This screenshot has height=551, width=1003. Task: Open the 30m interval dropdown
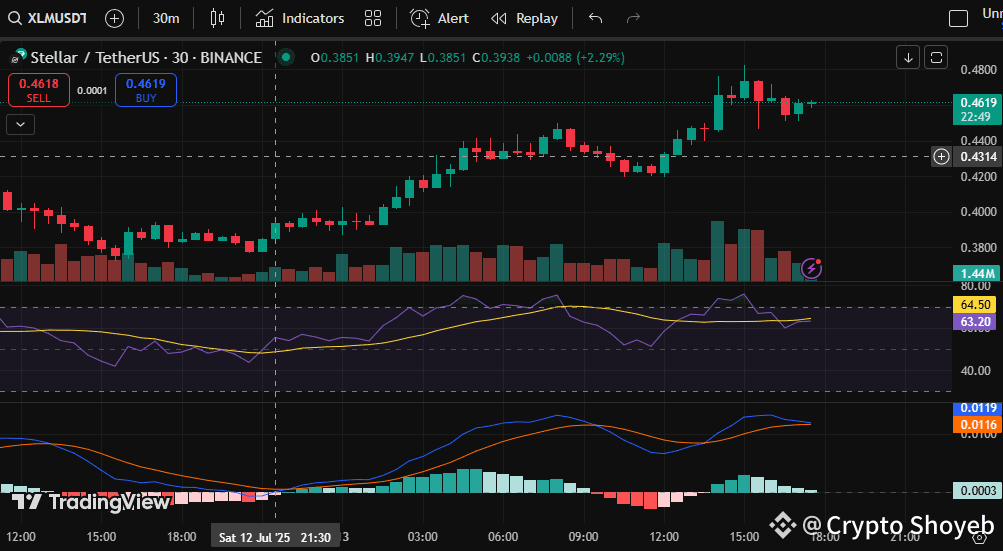[166, 18]
